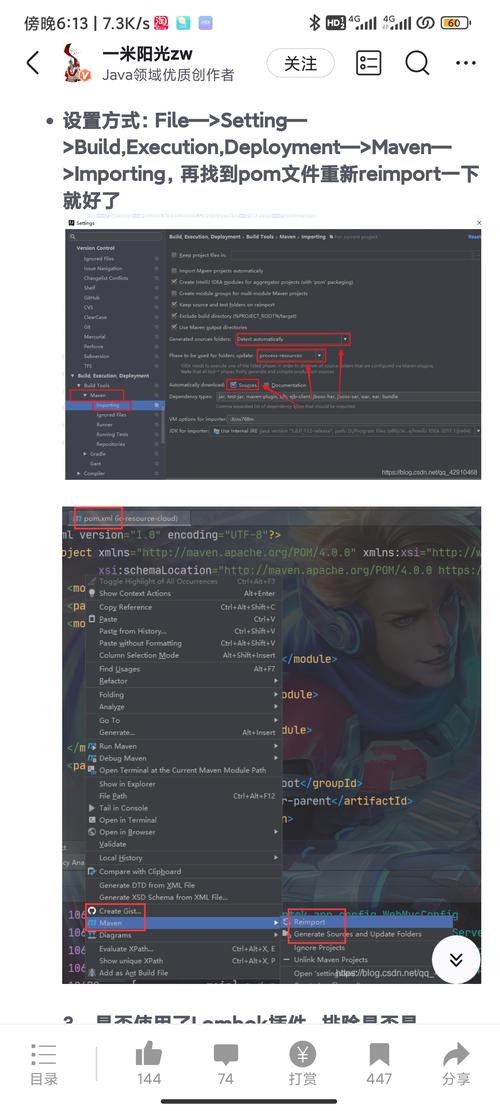Viewport: 500px width, 1111px height.
Task: Like the article with thumbs-up icon
Action: [x=149, y=1064]
